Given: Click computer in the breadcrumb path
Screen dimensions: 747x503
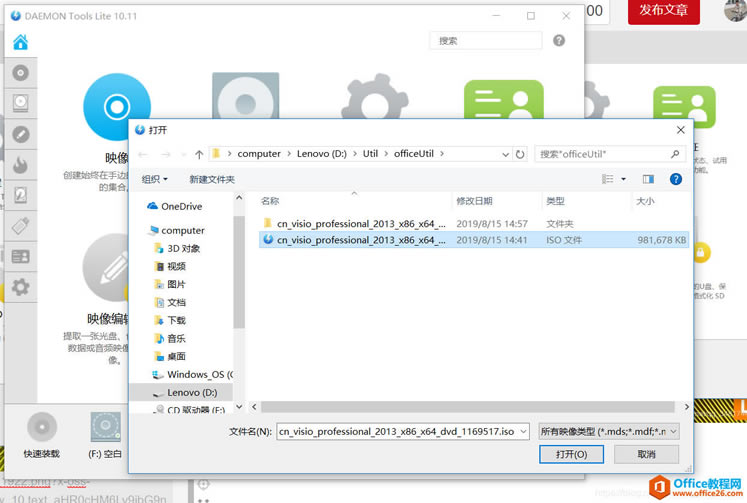Looking at the screenshot, I should [x=259, y=154].
